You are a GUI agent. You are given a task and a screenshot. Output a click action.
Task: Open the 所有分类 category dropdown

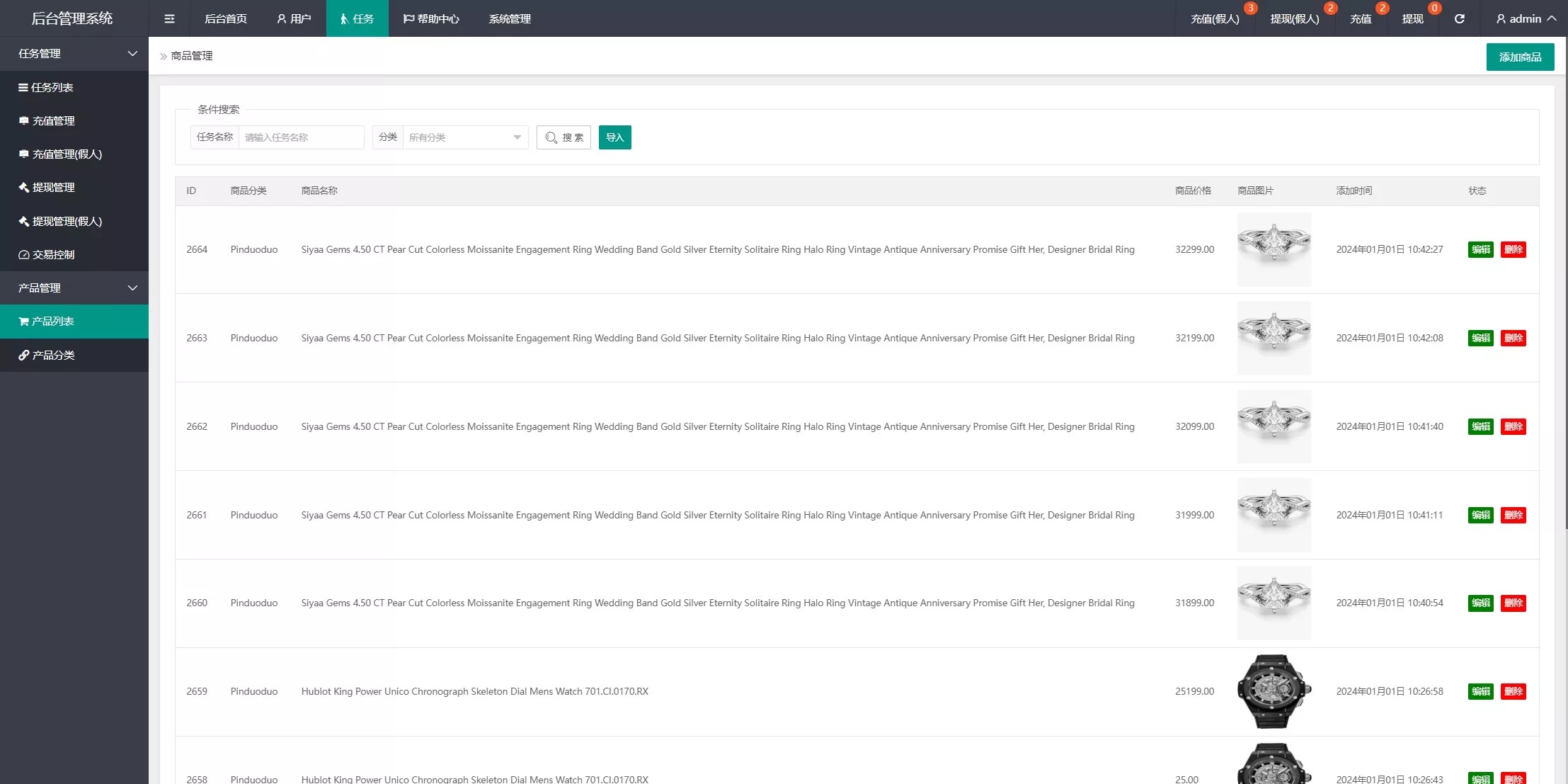click(x=464, y=137)
